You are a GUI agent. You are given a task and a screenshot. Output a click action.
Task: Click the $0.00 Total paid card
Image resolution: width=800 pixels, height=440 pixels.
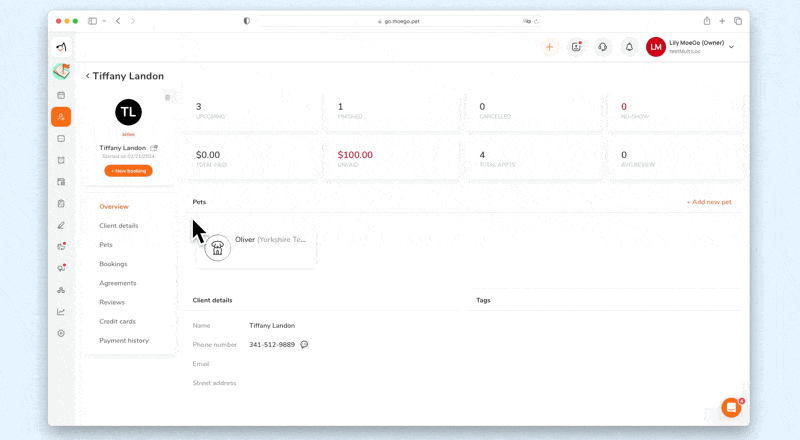(x=252, y=160)
